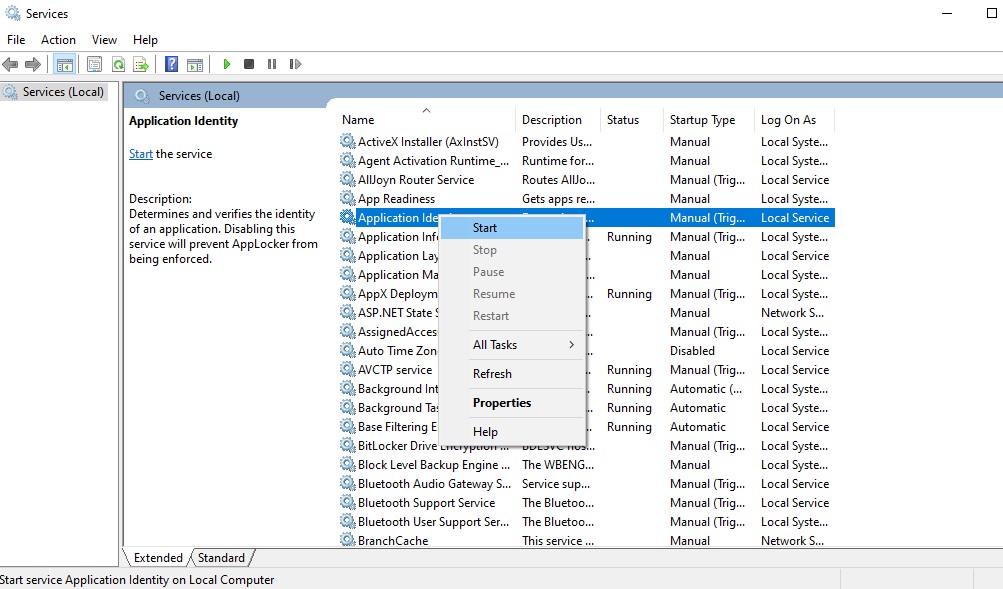
Task: Select the BranchCache service row
Action: pos(587,540)
